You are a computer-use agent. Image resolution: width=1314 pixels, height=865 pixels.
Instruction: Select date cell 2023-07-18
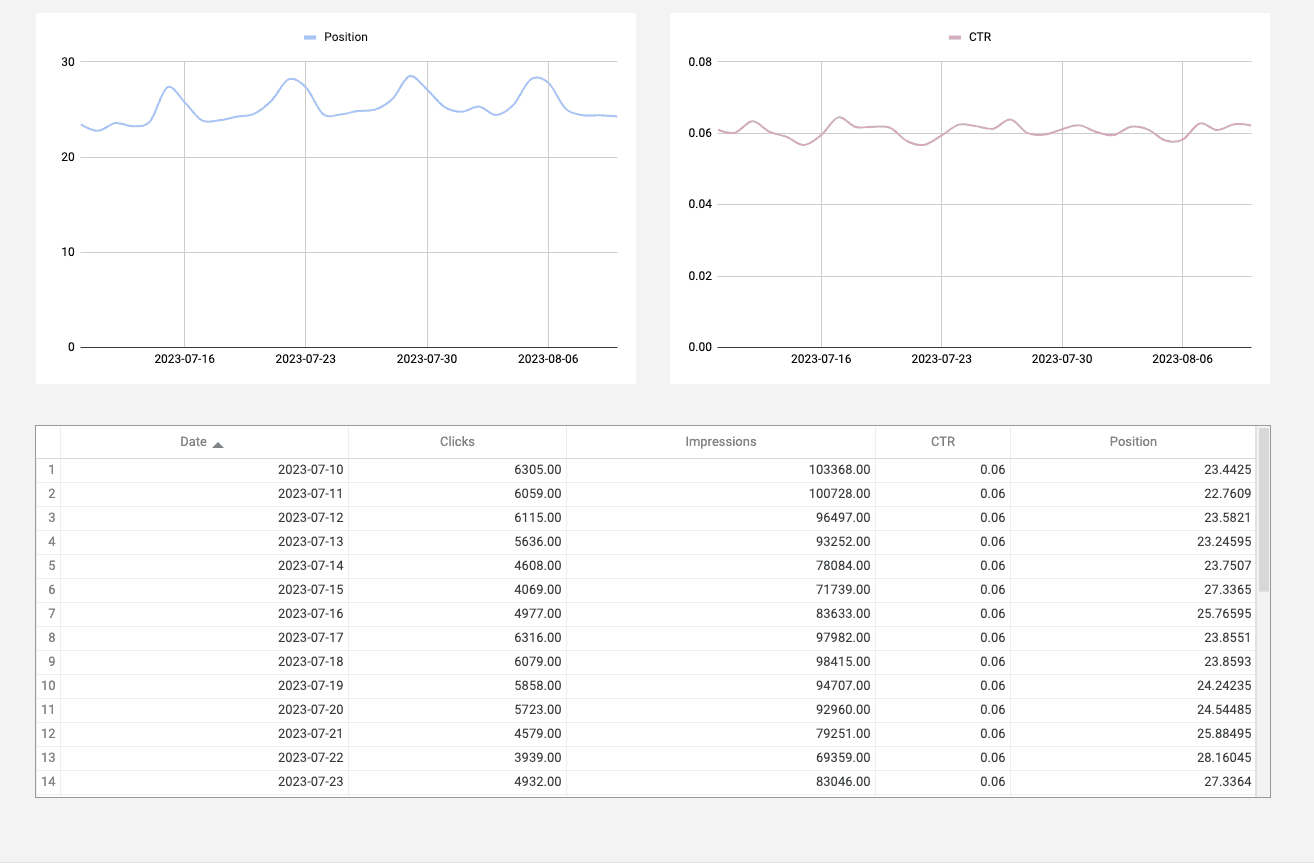(311, 661)
